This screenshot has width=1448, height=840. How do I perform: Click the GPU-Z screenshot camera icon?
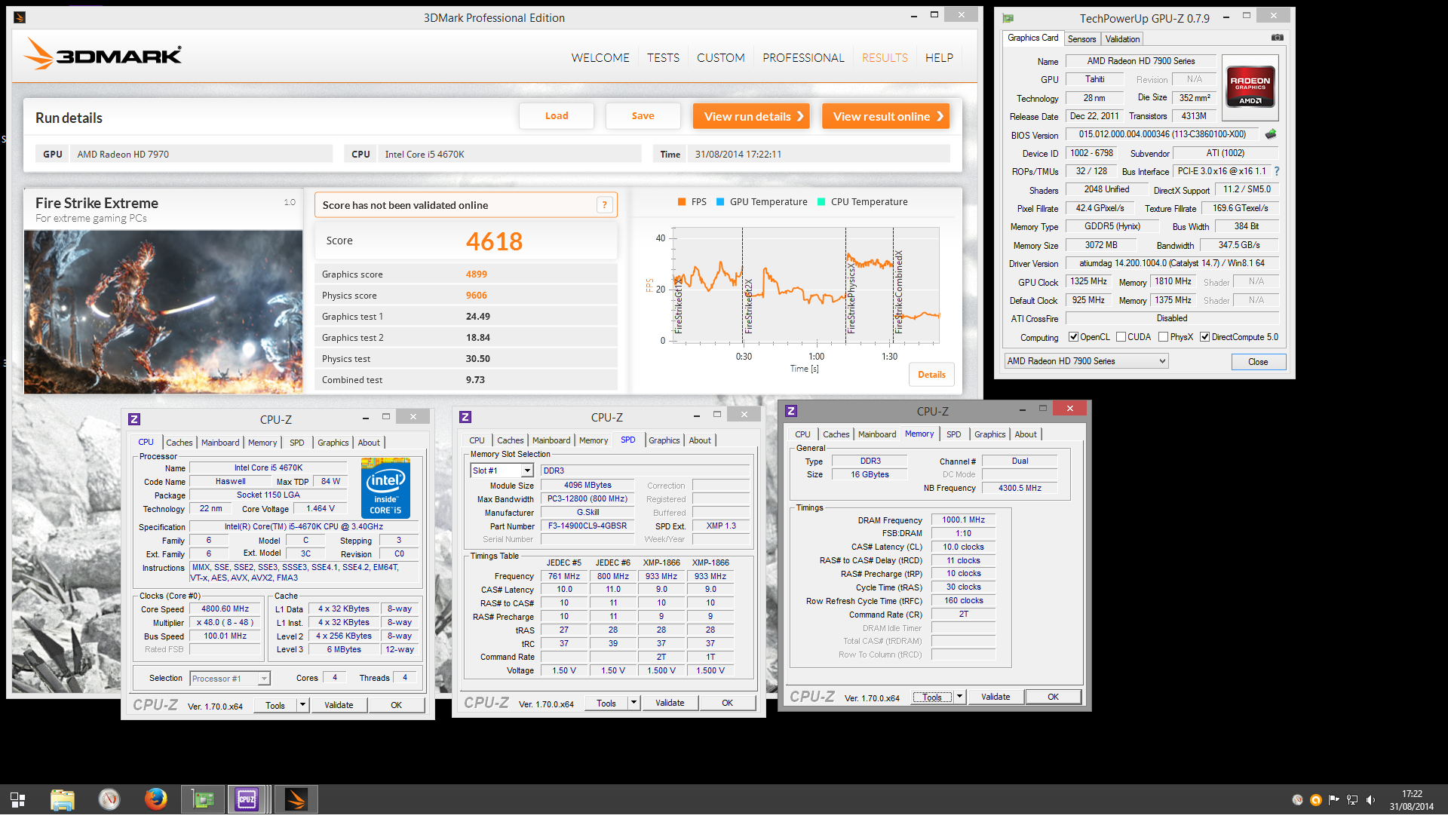[x=1277, y=38]
